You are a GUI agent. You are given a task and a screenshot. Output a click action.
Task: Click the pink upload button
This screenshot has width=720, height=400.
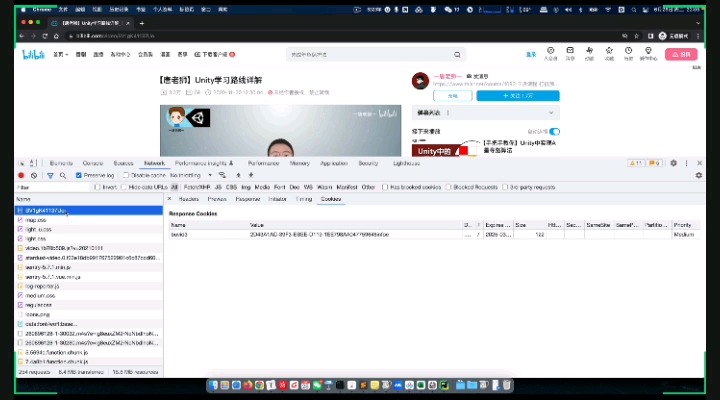coord(681,54)
